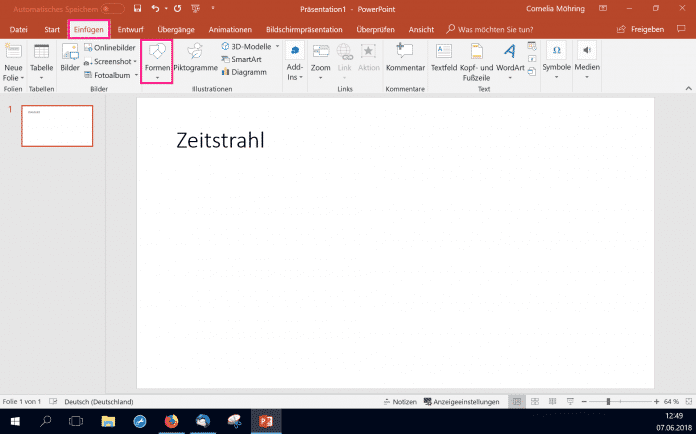Insert a Textfeld text box
The height and width of the screenshot is (434, 696).
point(443,60)
